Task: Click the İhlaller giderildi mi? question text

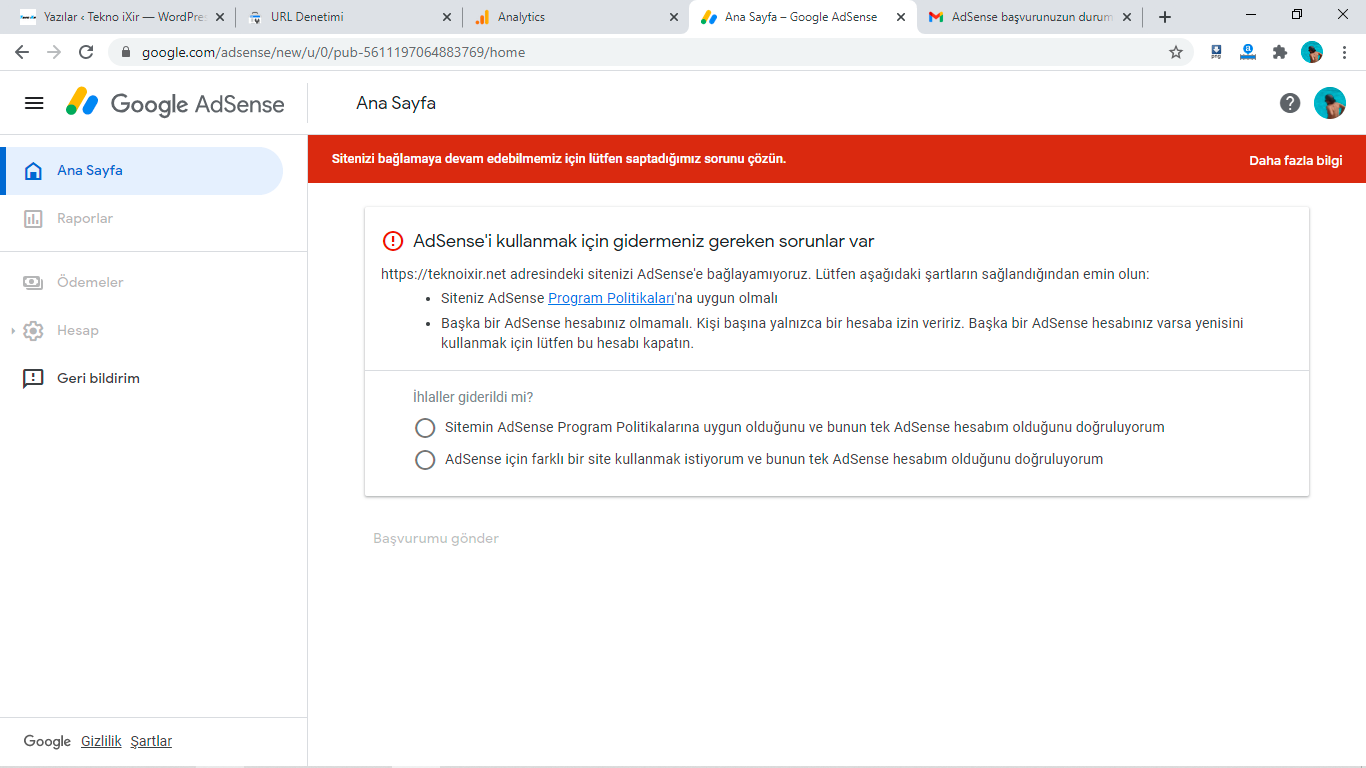Action: coord(473,397)
